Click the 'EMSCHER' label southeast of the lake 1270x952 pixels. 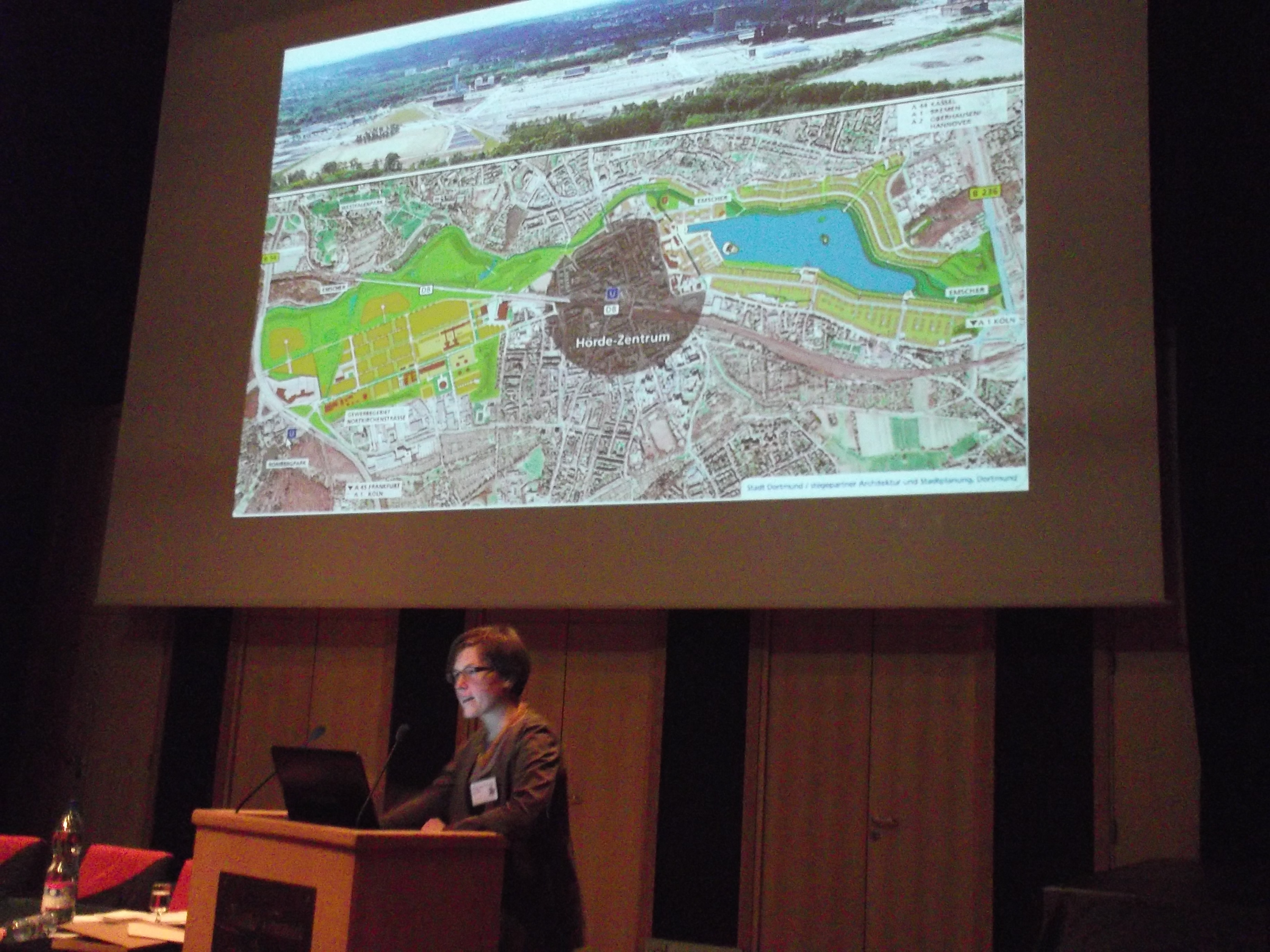click(x=966, y=291)
